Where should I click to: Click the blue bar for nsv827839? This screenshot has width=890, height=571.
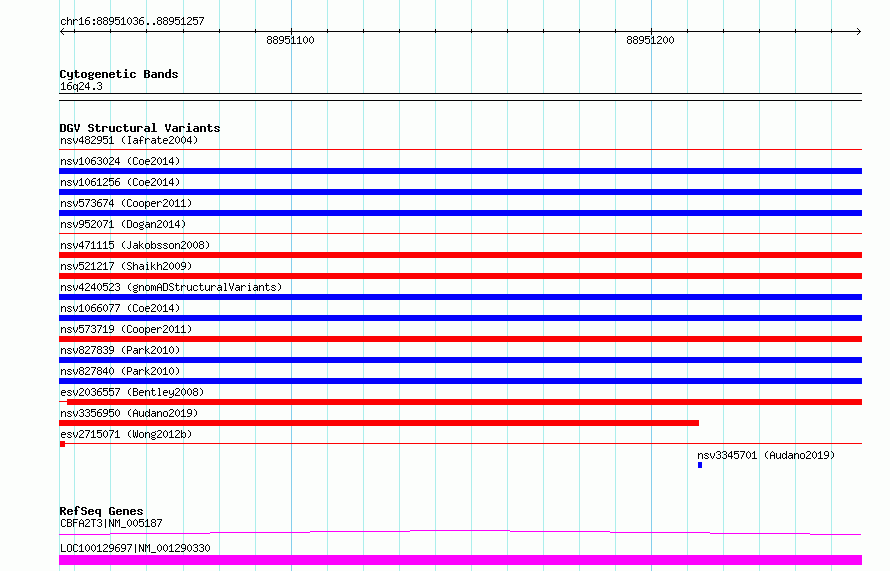pyautogui.click(x=460, y=360)
